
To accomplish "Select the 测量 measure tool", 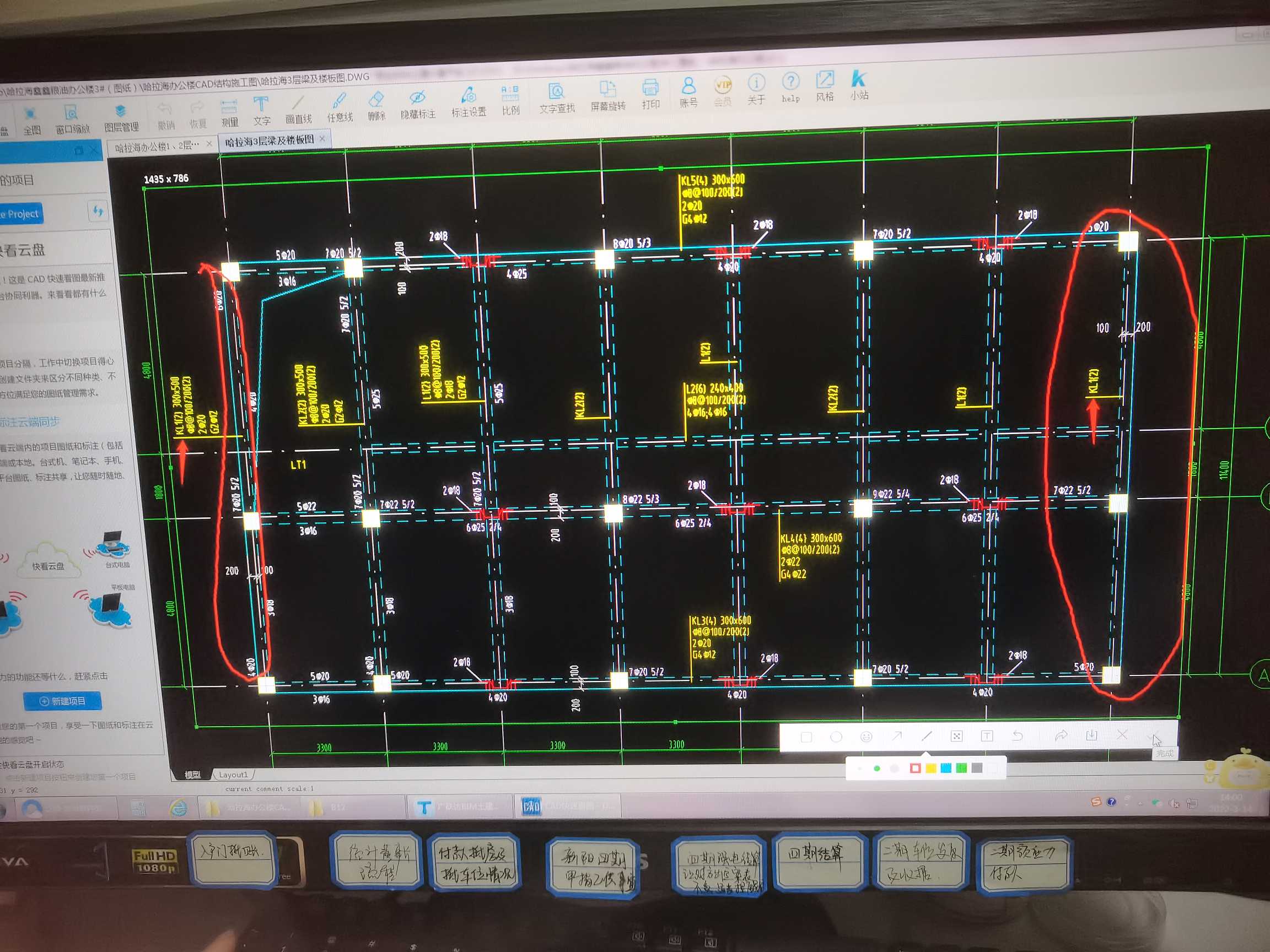I will tap(229, 112).
